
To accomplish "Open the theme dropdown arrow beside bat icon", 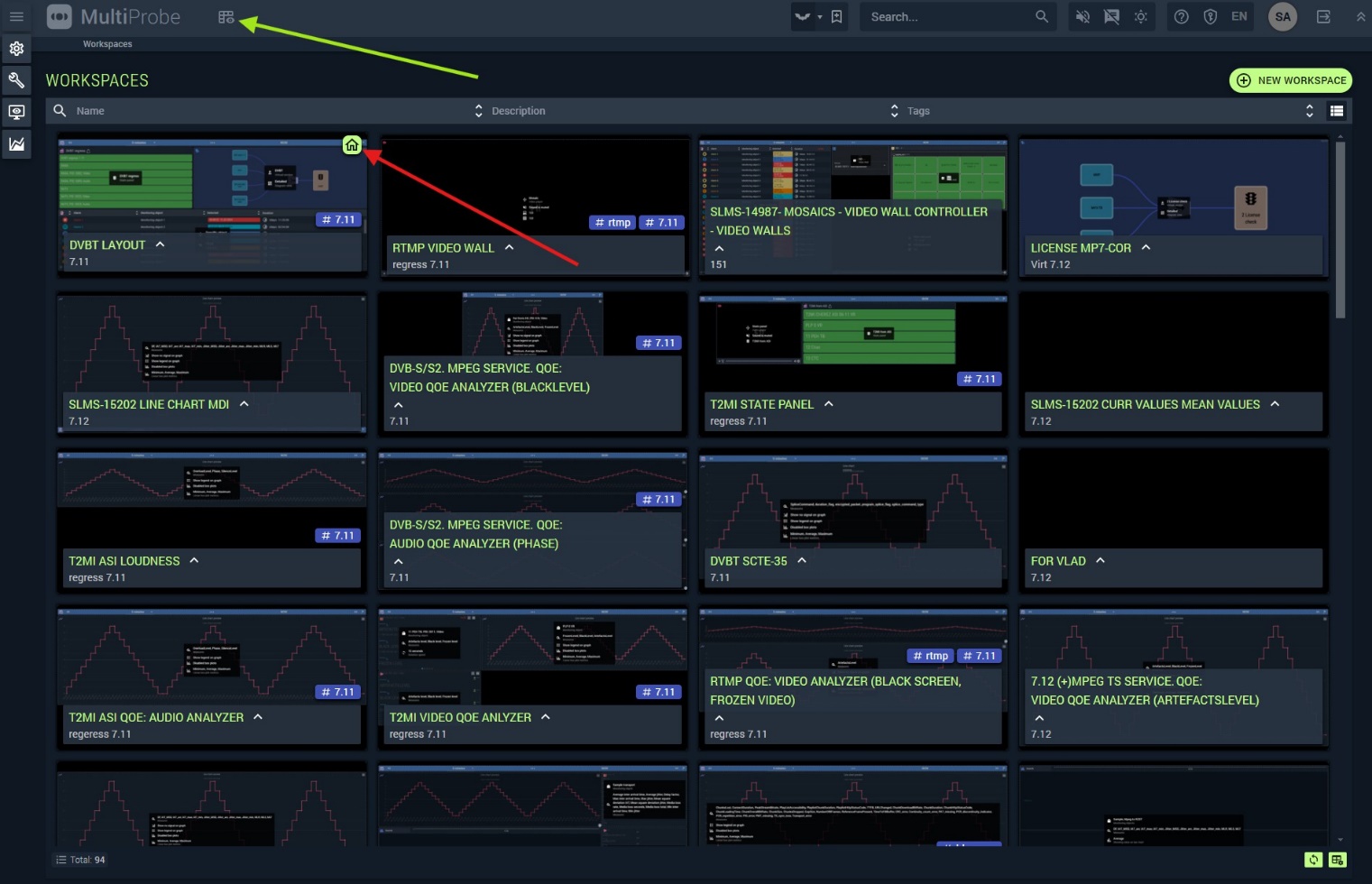I will click(x=819, y=16).
